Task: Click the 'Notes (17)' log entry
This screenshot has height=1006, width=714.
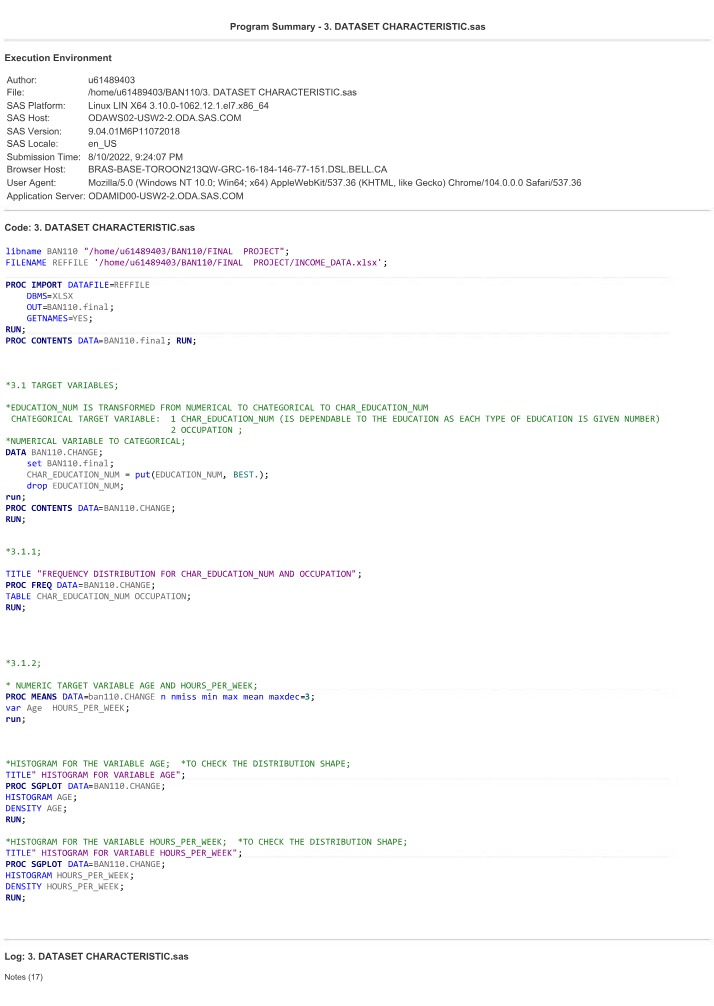Action: click(24, 977)
